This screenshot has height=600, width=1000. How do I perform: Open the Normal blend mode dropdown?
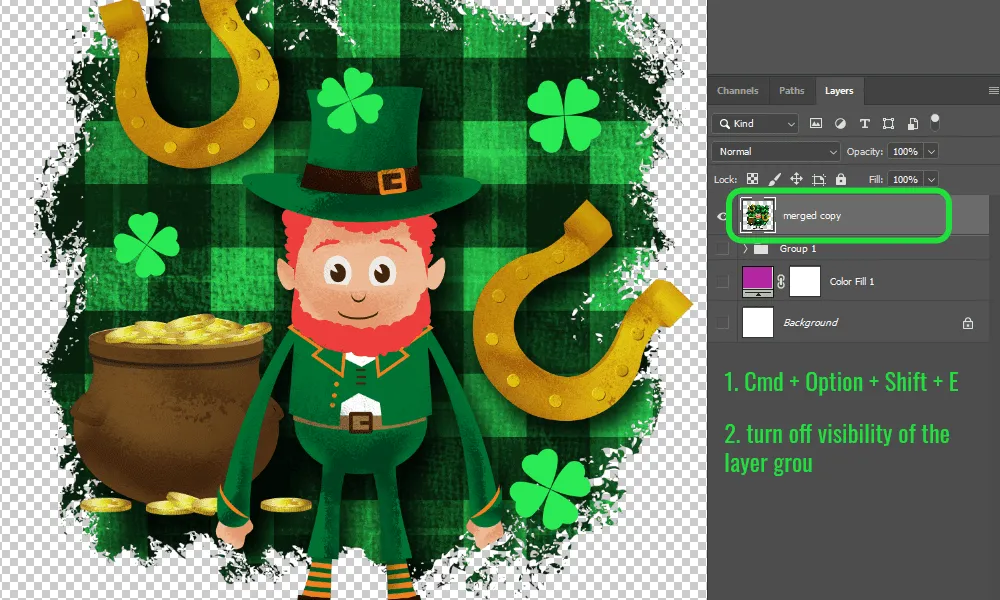pos(776,152)
